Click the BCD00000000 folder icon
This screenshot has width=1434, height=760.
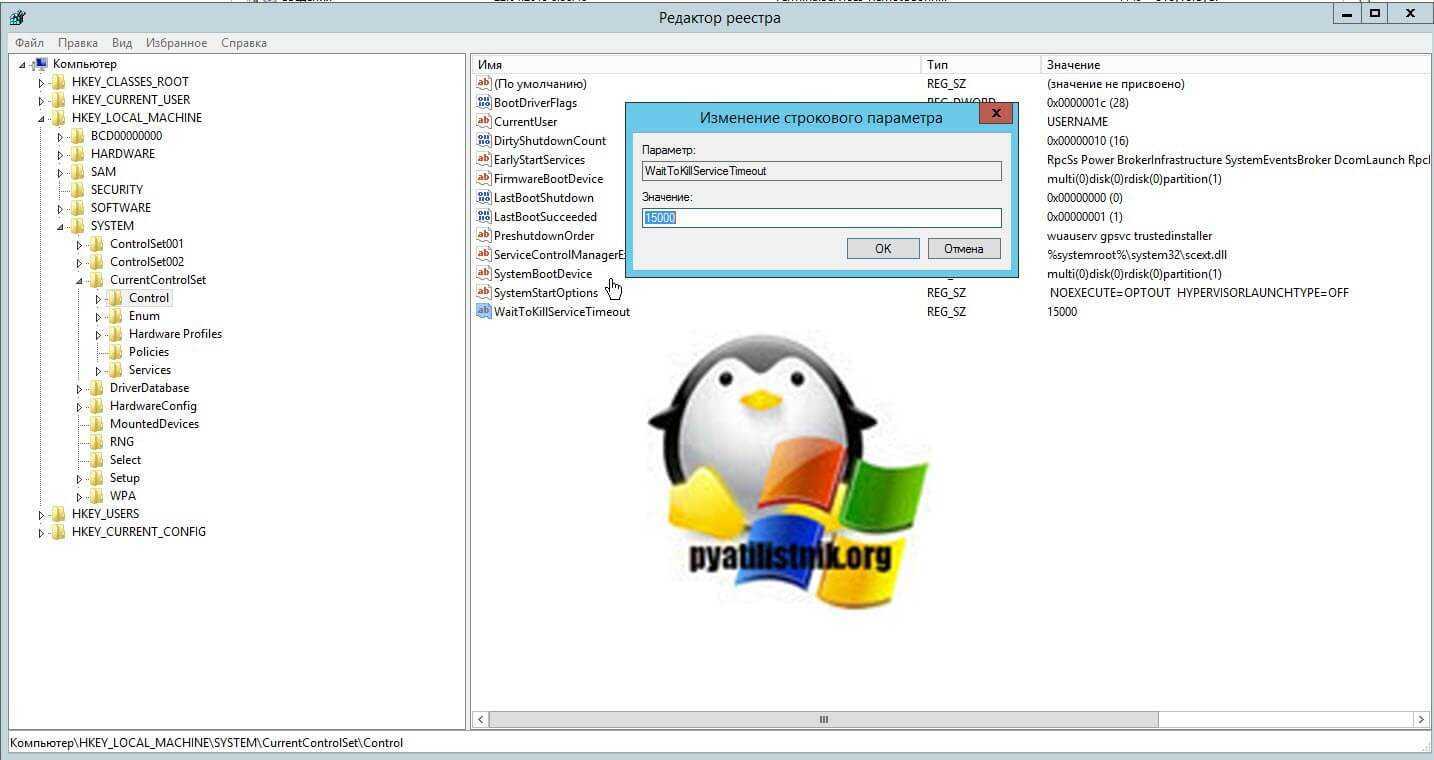tap(78, 136)
